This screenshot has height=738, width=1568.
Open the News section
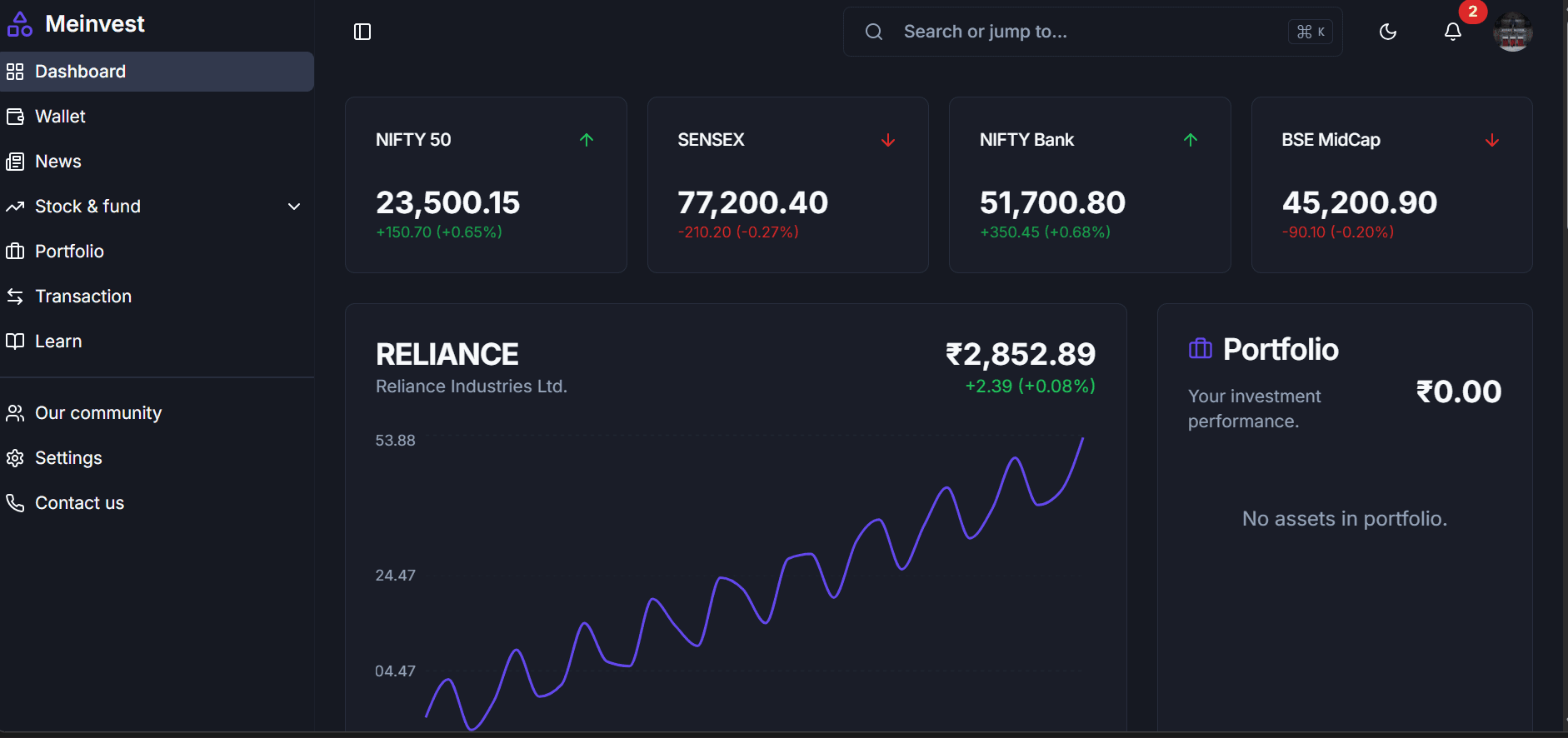pos(57,162)
